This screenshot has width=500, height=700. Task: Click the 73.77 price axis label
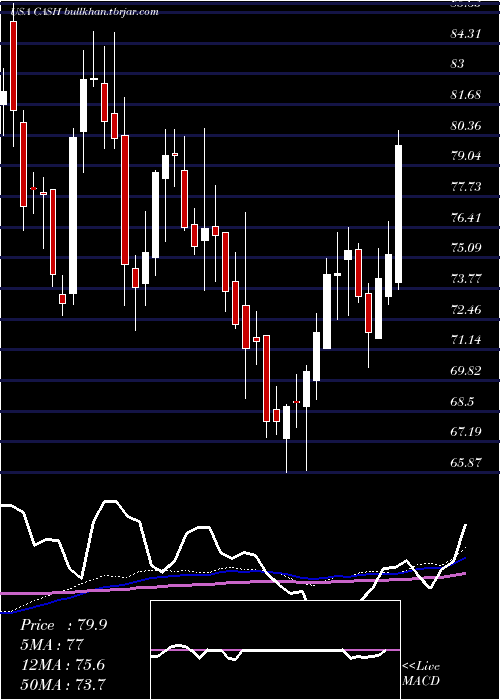(x=466, y=279)
